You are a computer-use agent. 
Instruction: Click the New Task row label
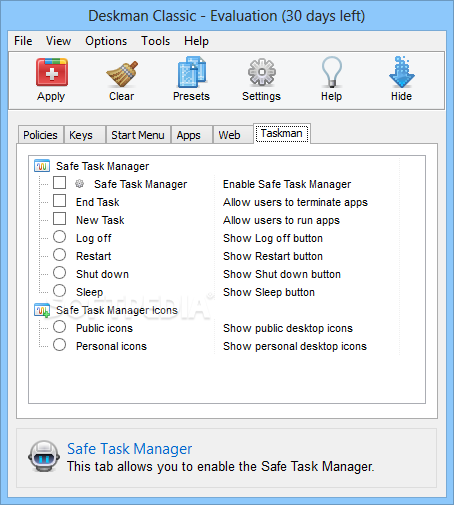[x=100, y=220]
